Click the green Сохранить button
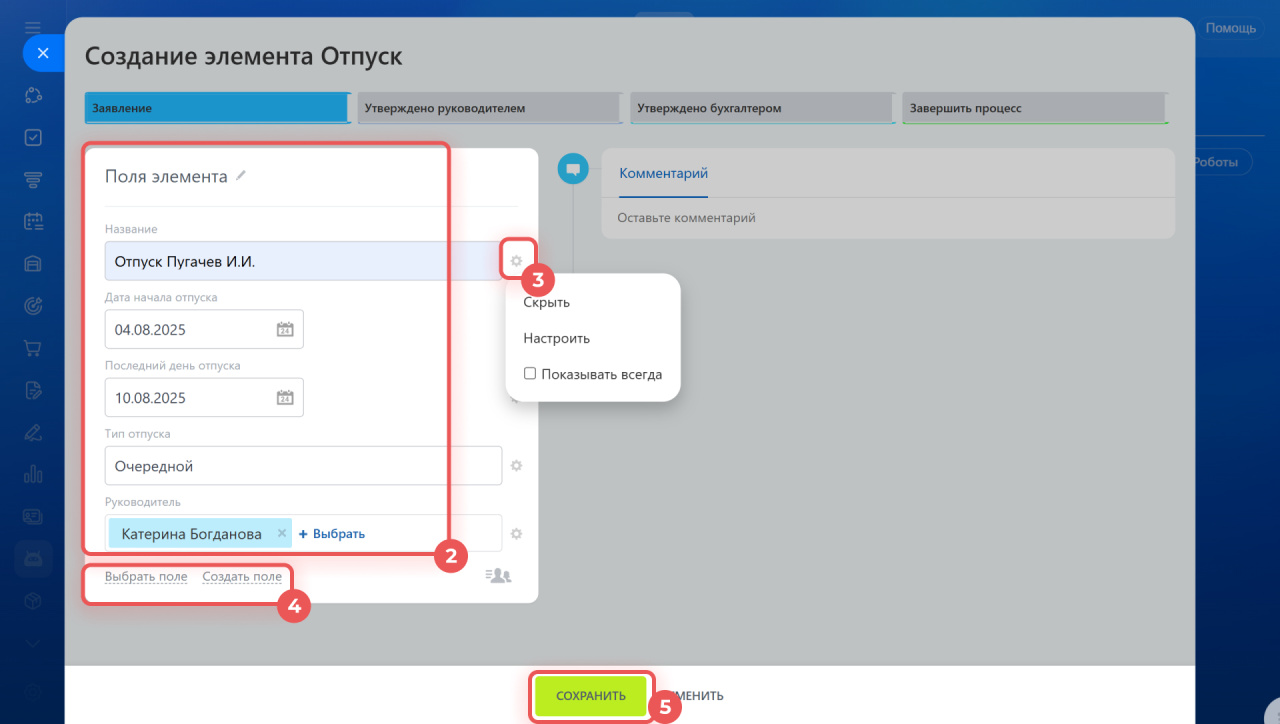This screenshot has height=724, width=1280. 591,696
